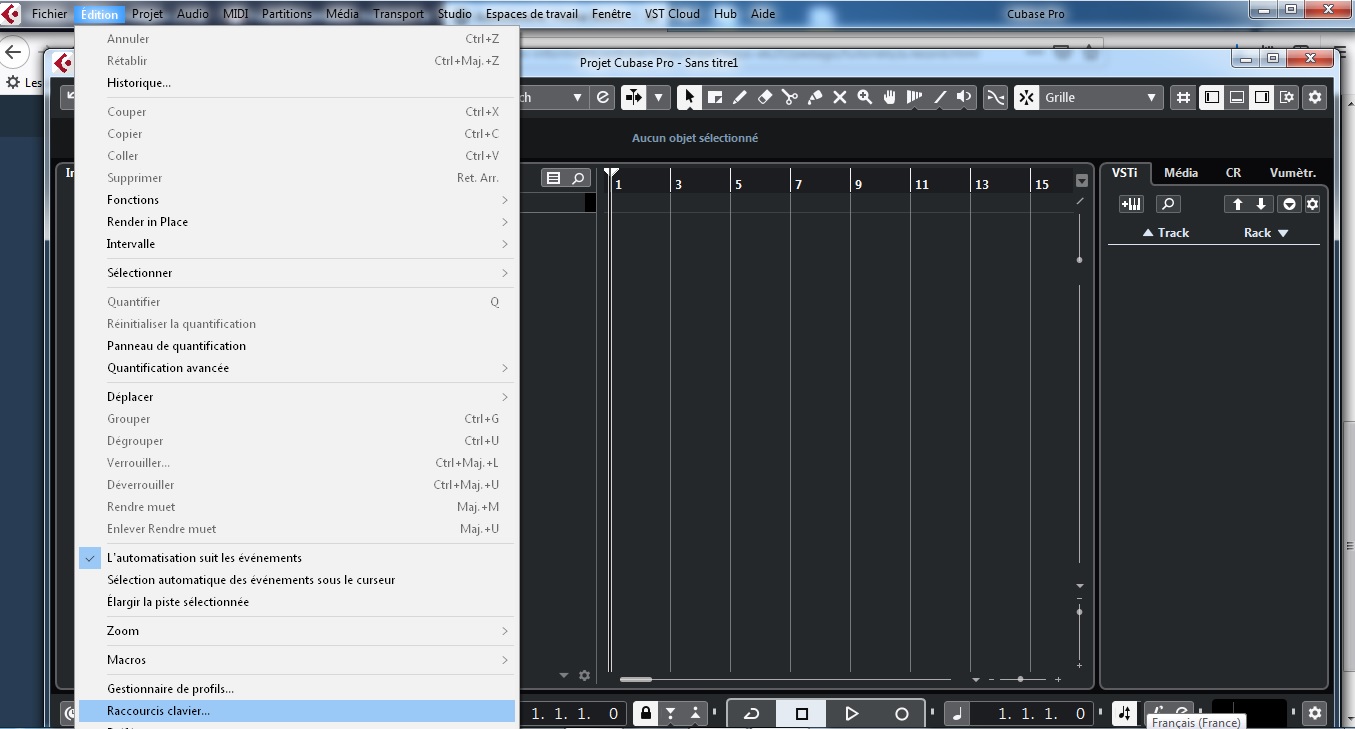Select the Comp hand tool
Image resolution: width=1355 pixels, height=729 pixels.
(x=889, y=97)
